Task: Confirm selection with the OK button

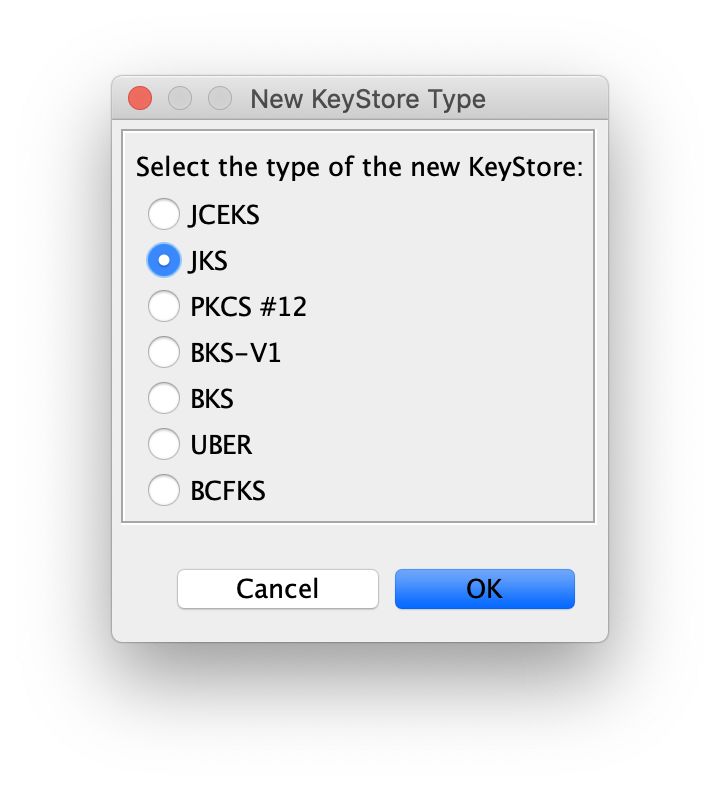Action: point(485,589)
